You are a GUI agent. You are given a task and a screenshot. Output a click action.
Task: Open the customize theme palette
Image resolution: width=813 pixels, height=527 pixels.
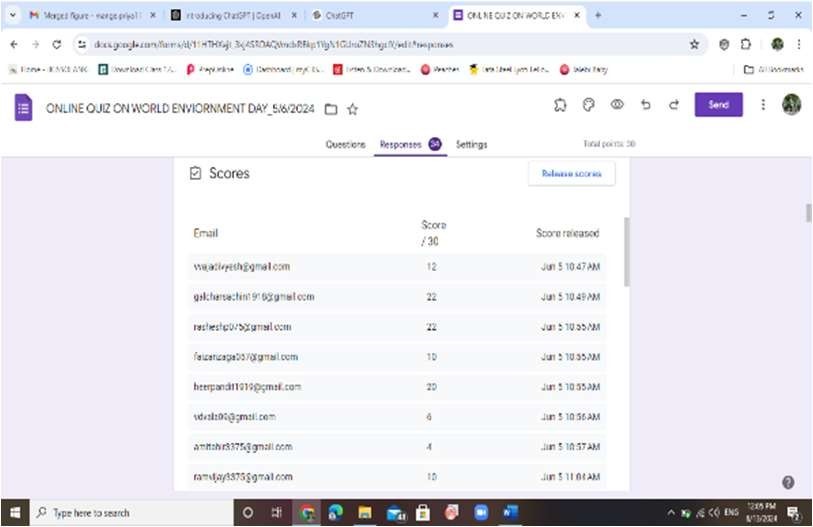590,105
